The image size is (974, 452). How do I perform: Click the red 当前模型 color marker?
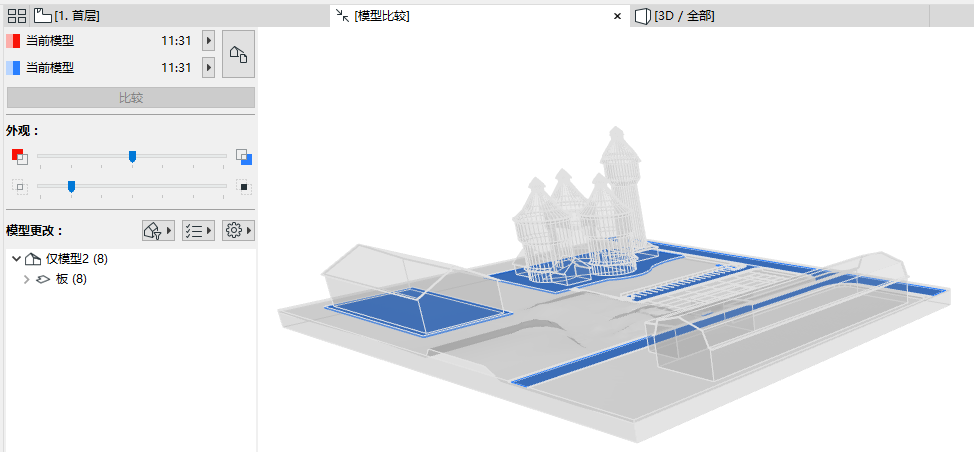click(13, 42)
